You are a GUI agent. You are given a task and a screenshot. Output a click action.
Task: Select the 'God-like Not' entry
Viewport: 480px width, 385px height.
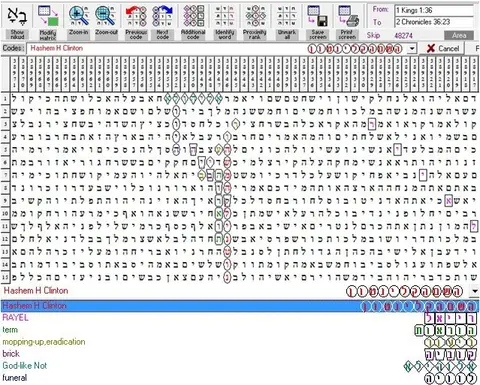(x=240, y=366)
